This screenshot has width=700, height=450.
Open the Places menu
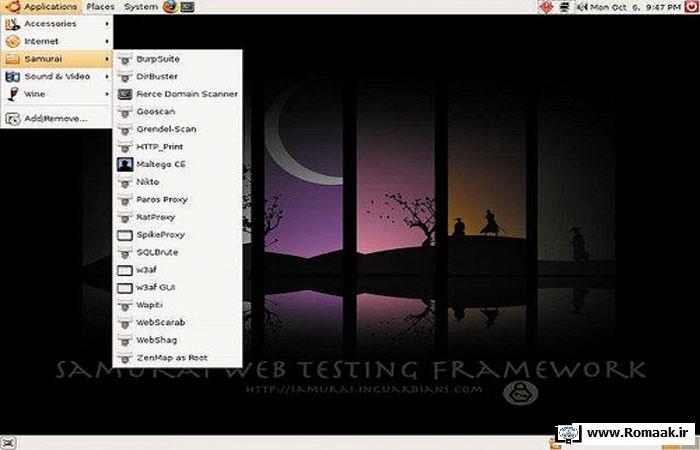(x=100, y=7)
